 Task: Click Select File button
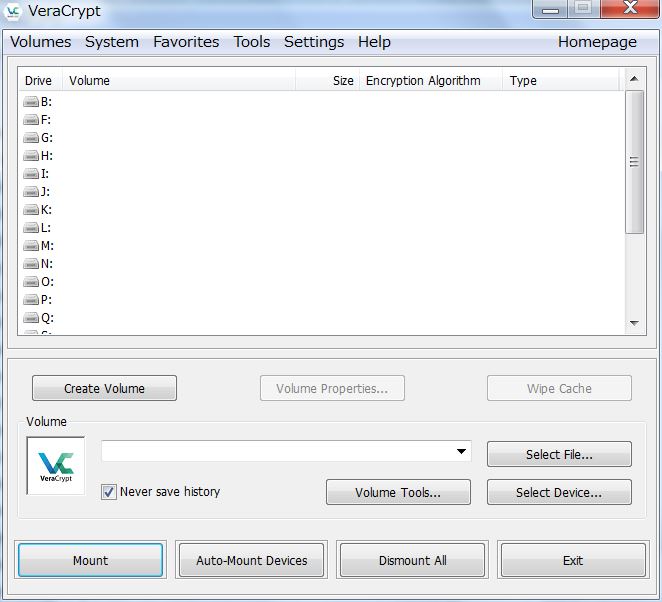pos(559,454)
